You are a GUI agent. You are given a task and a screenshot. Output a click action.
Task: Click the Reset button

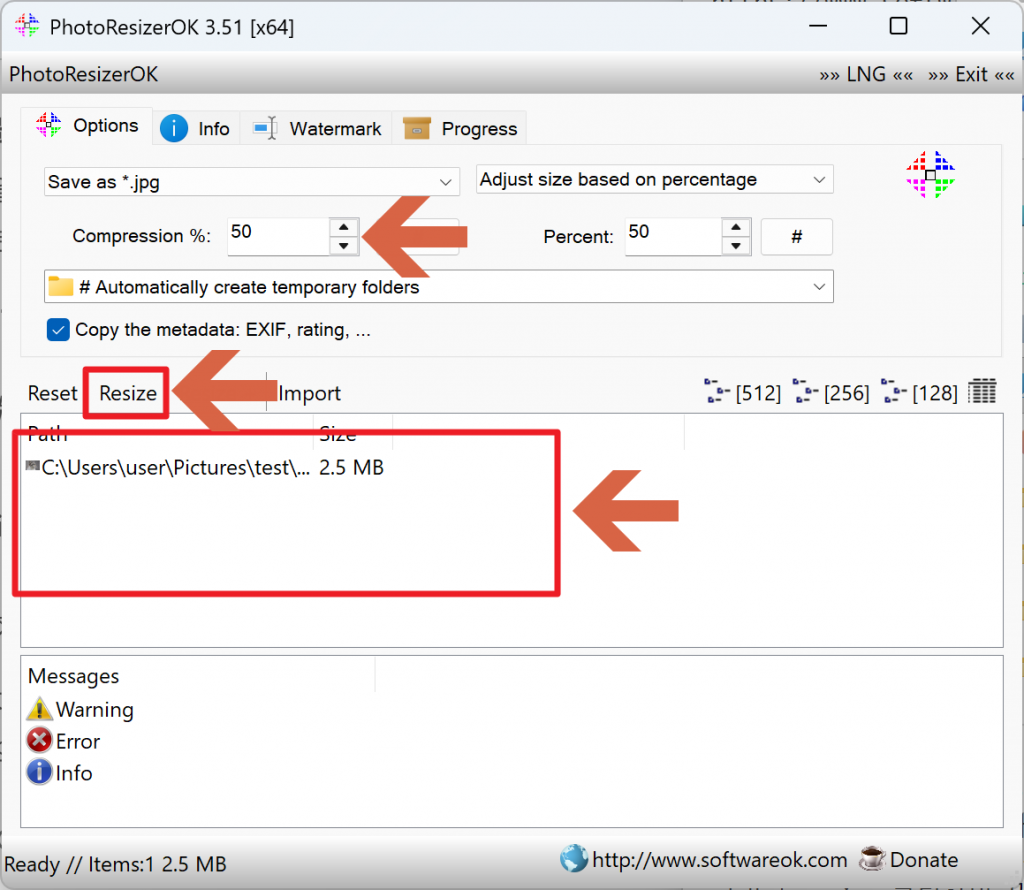52,393
